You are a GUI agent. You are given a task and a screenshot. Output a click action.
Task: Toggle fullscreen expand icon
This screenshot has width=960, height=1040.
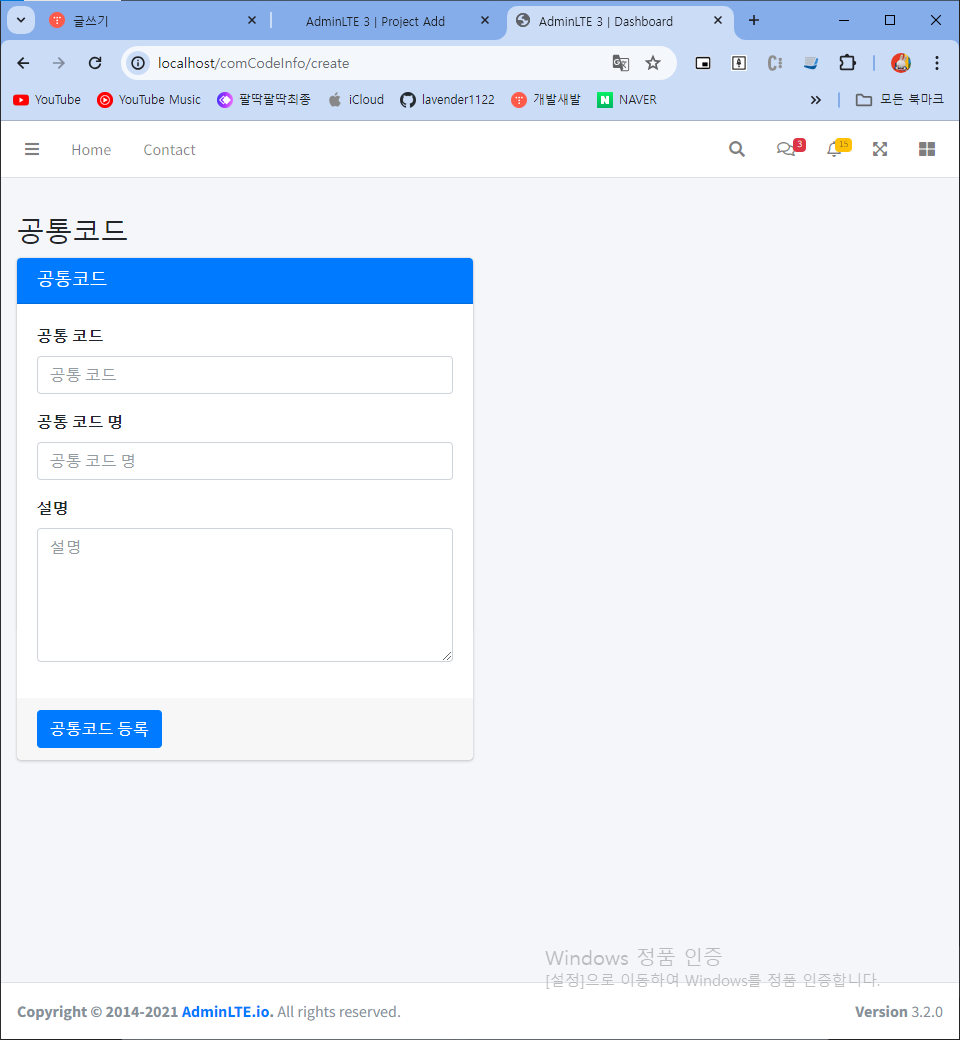[880, 149]
